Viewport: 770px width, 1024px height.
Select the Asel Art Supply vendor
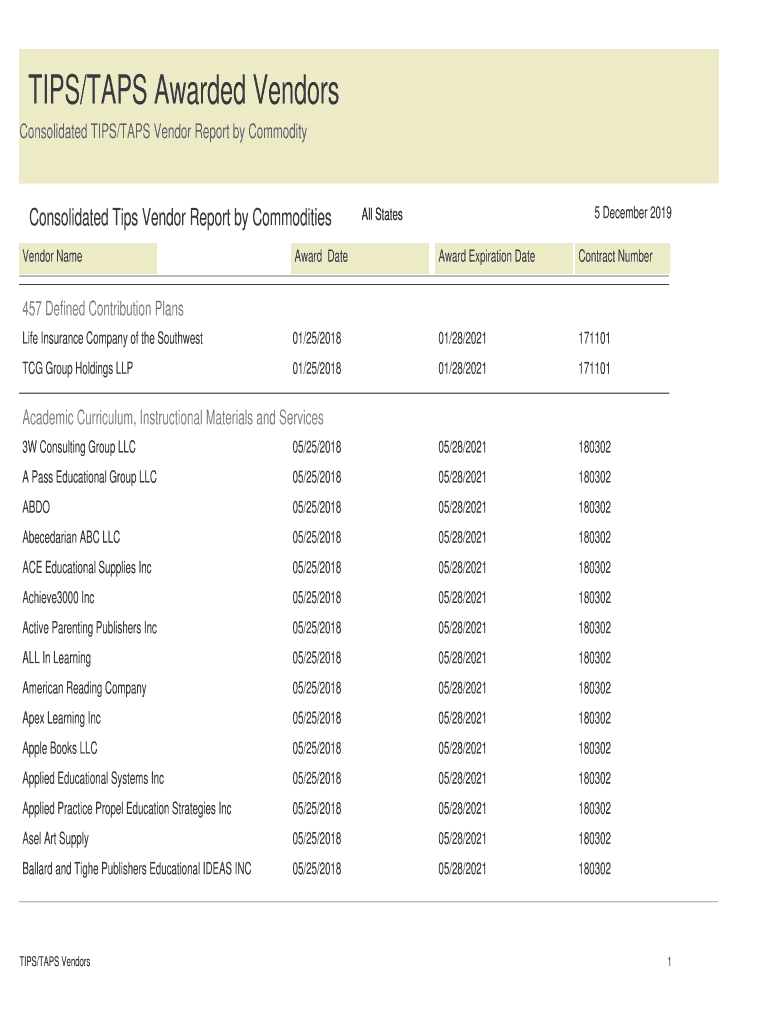click(56, 839)
